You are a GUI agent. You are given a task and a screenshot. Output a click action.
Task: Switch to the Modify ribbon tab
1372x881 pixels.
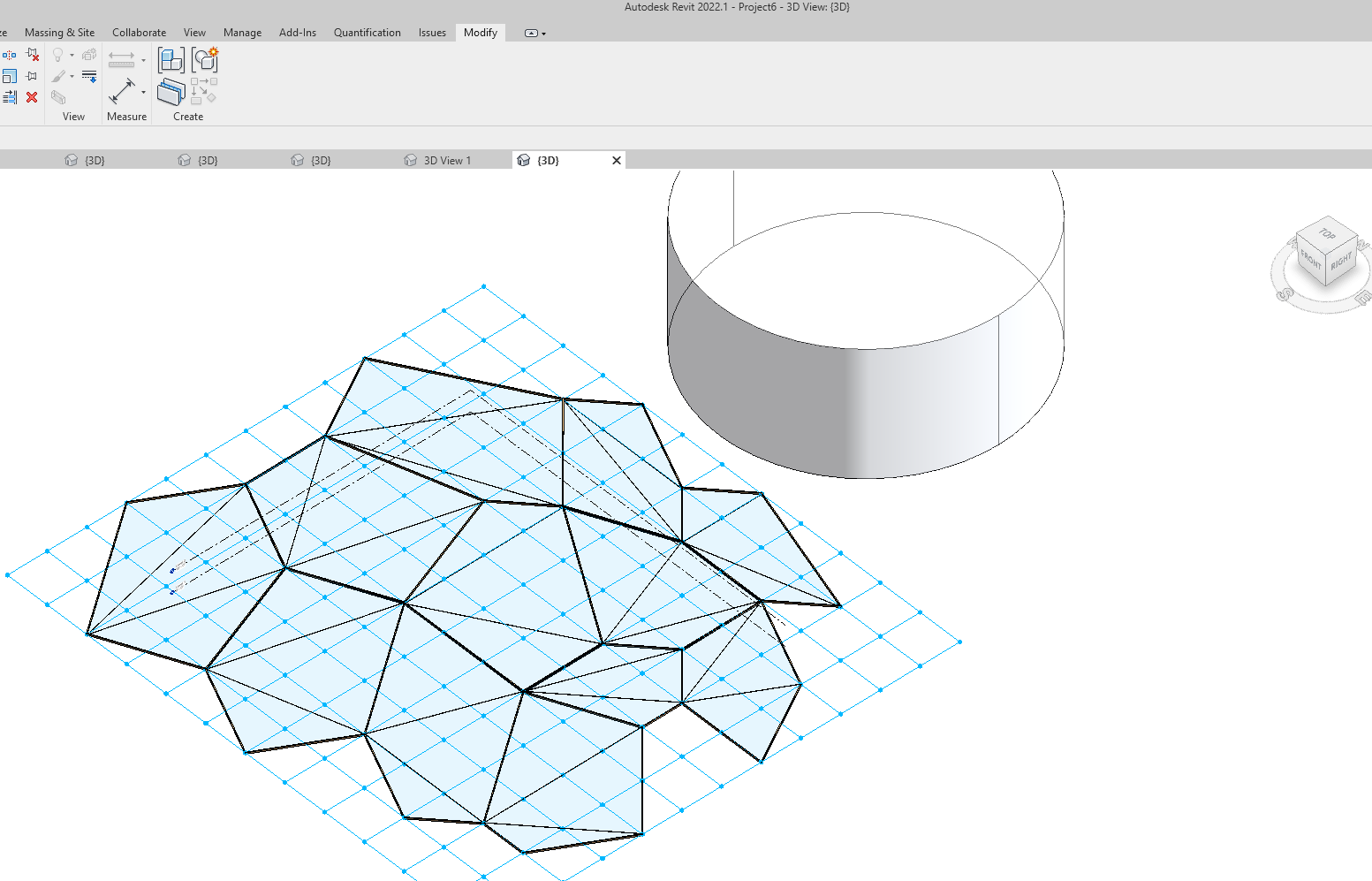(480, 33)
